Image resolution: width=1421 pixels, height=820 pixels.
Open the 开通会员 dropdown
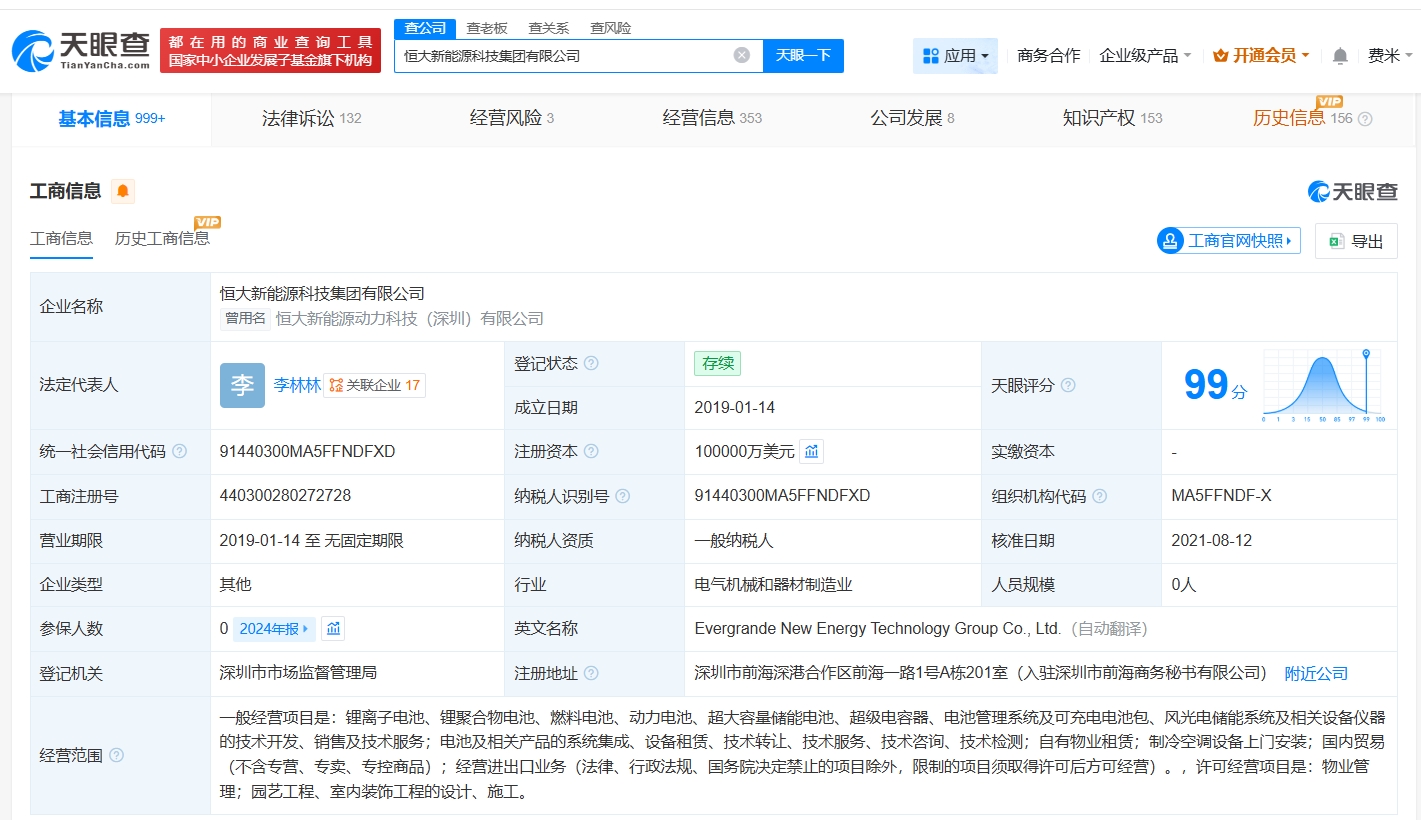pos(1261,56)
